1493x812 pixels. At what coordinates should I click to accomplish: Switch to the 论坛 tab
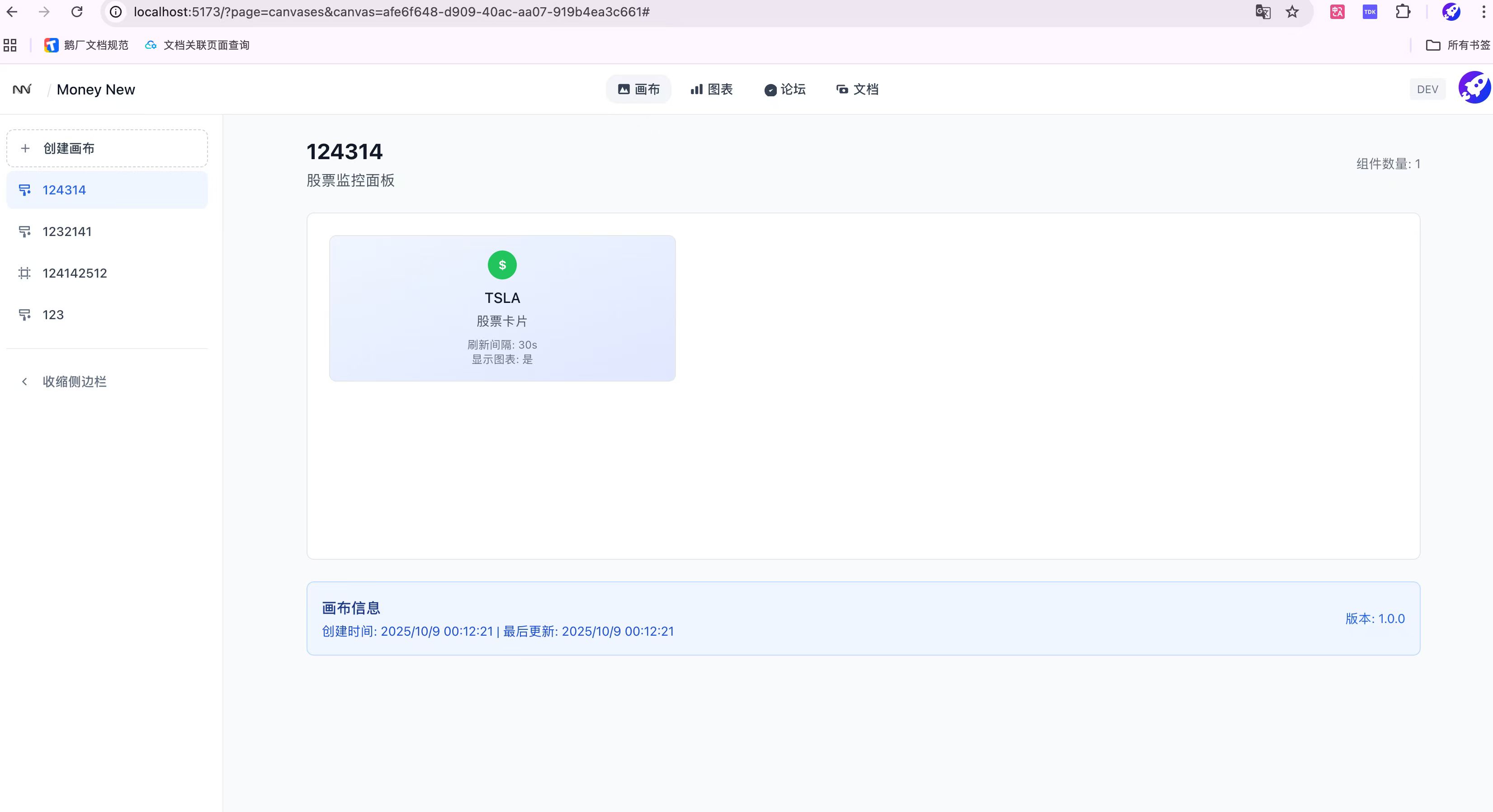coord(785,89)
